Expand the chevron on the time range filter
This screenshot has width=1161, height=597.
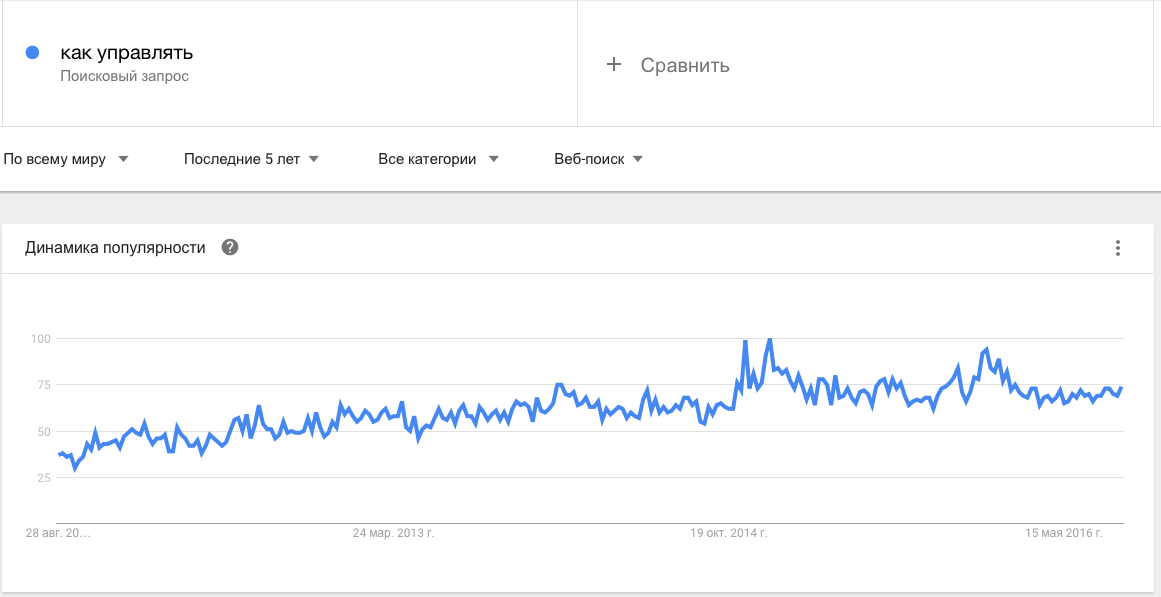(313, 158)
